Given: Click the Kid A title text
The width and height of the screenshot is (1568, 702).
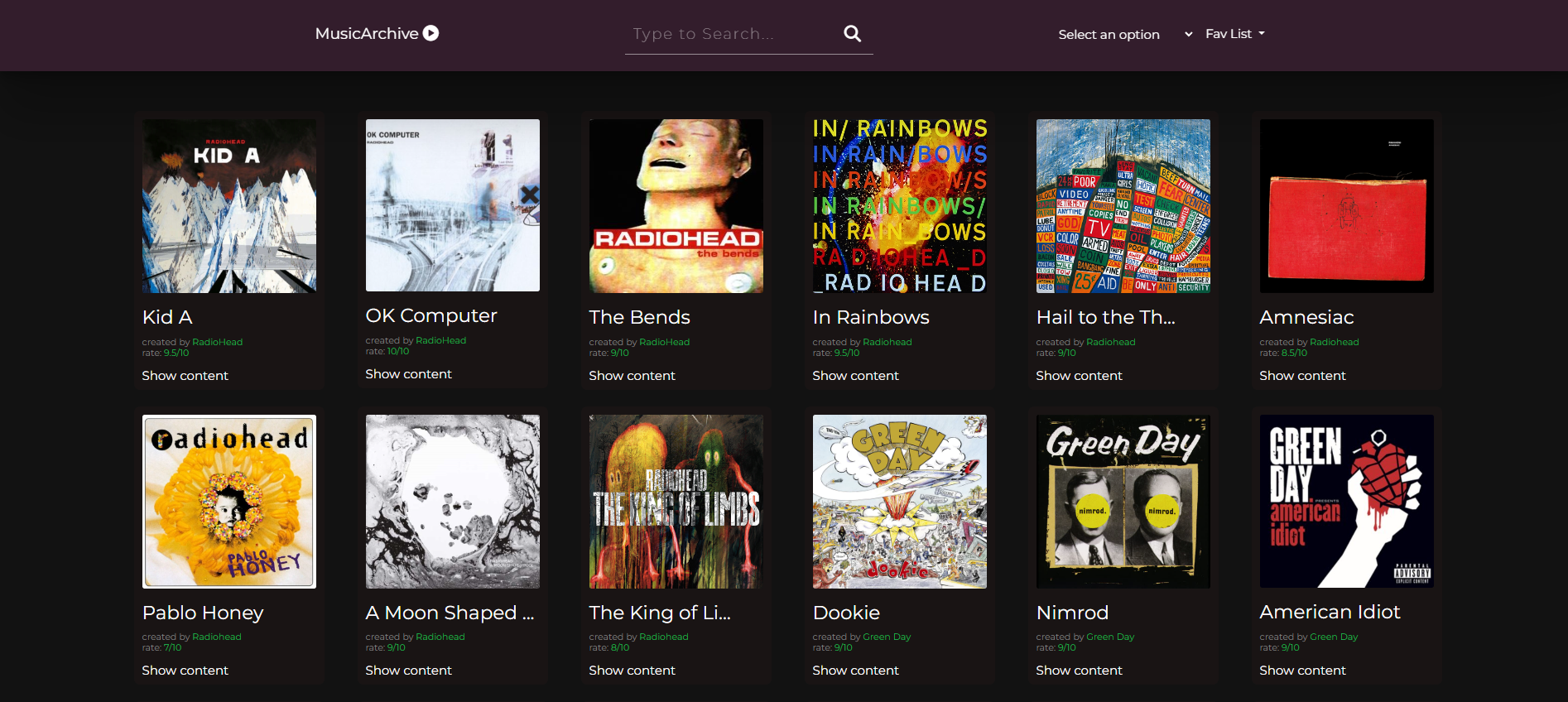Looking at the screenshot, I should [x=167, y=317].
